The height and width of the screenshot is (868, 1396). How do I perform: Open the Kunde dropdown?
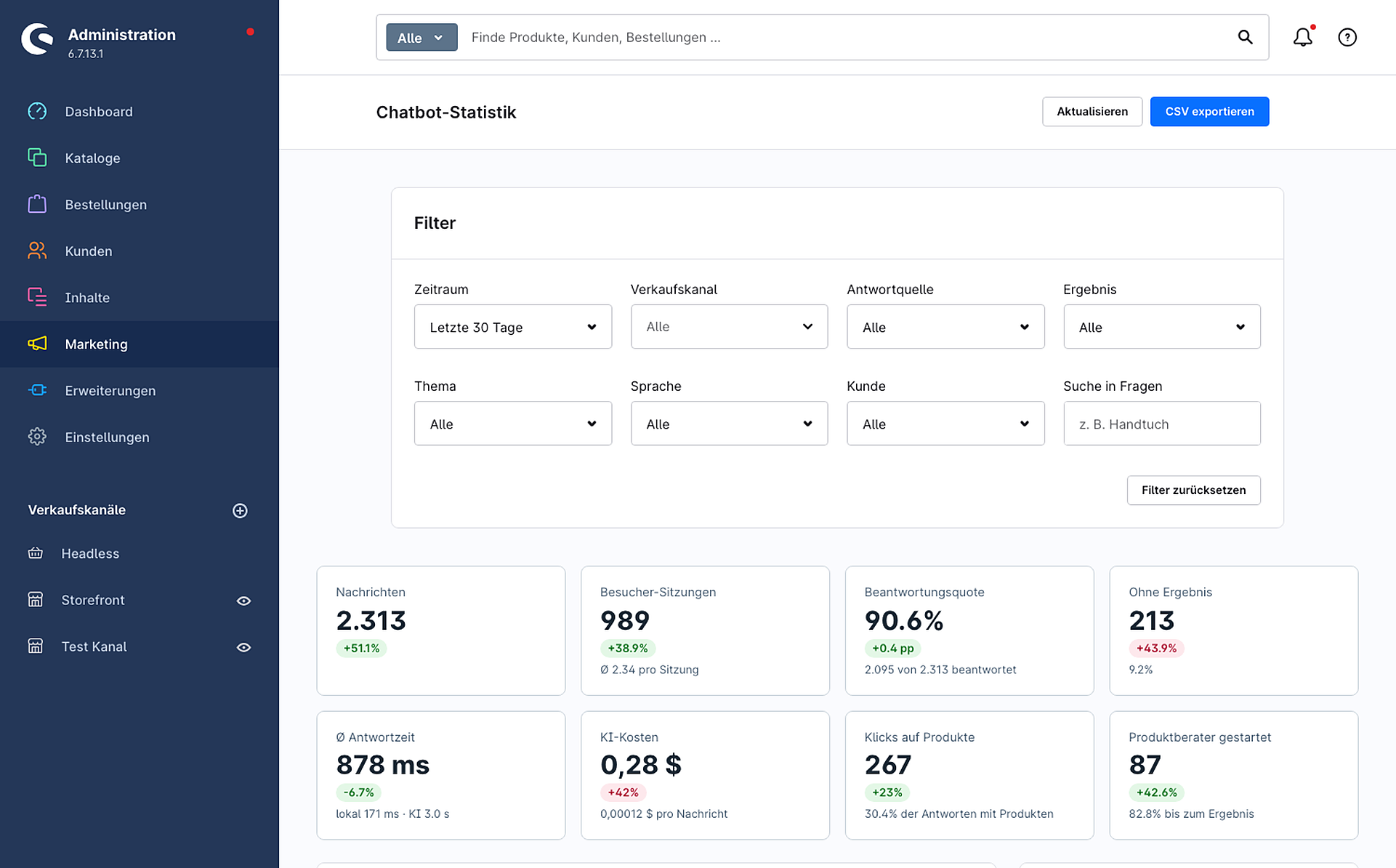click(945, 423)
